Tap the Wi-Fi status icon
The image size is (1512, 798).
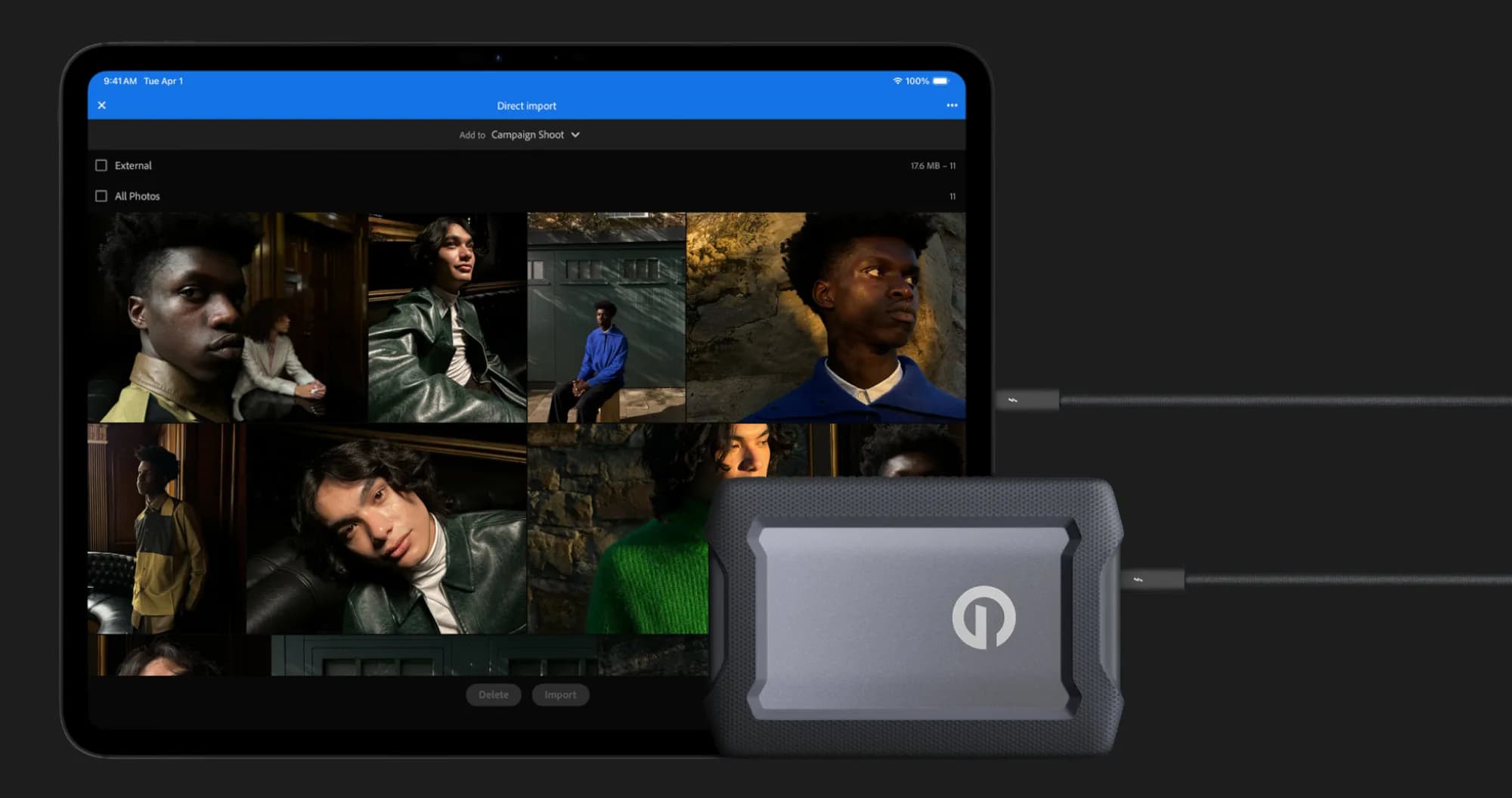coord(897,81)
